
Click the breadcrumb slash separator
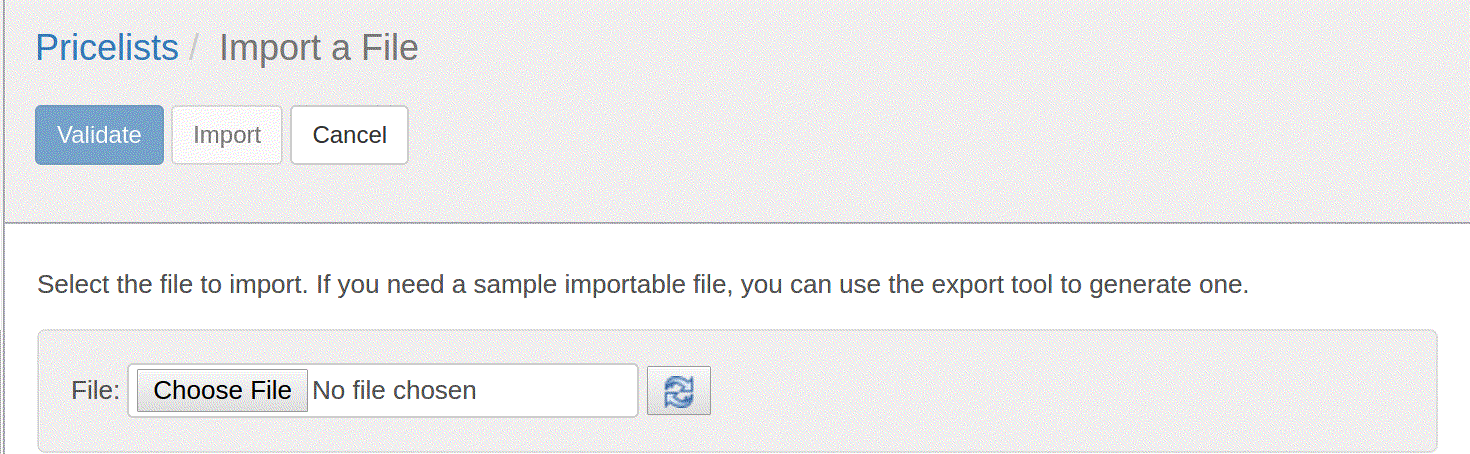click(196, 48)
